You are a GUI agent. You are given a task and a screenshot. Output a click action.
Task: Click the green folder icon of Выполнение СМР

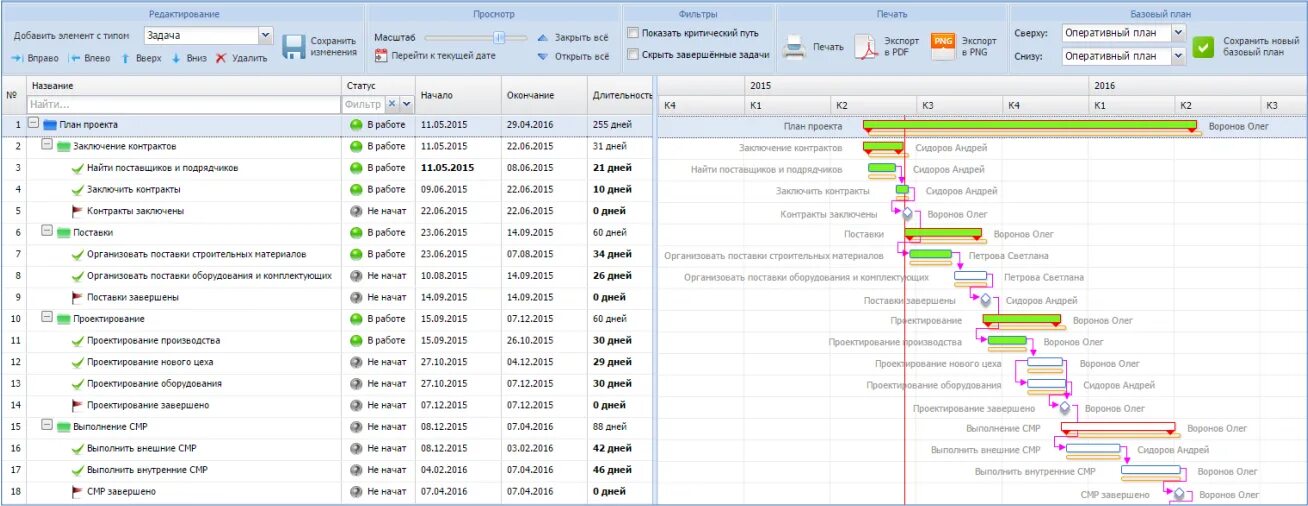click(63, 427)
